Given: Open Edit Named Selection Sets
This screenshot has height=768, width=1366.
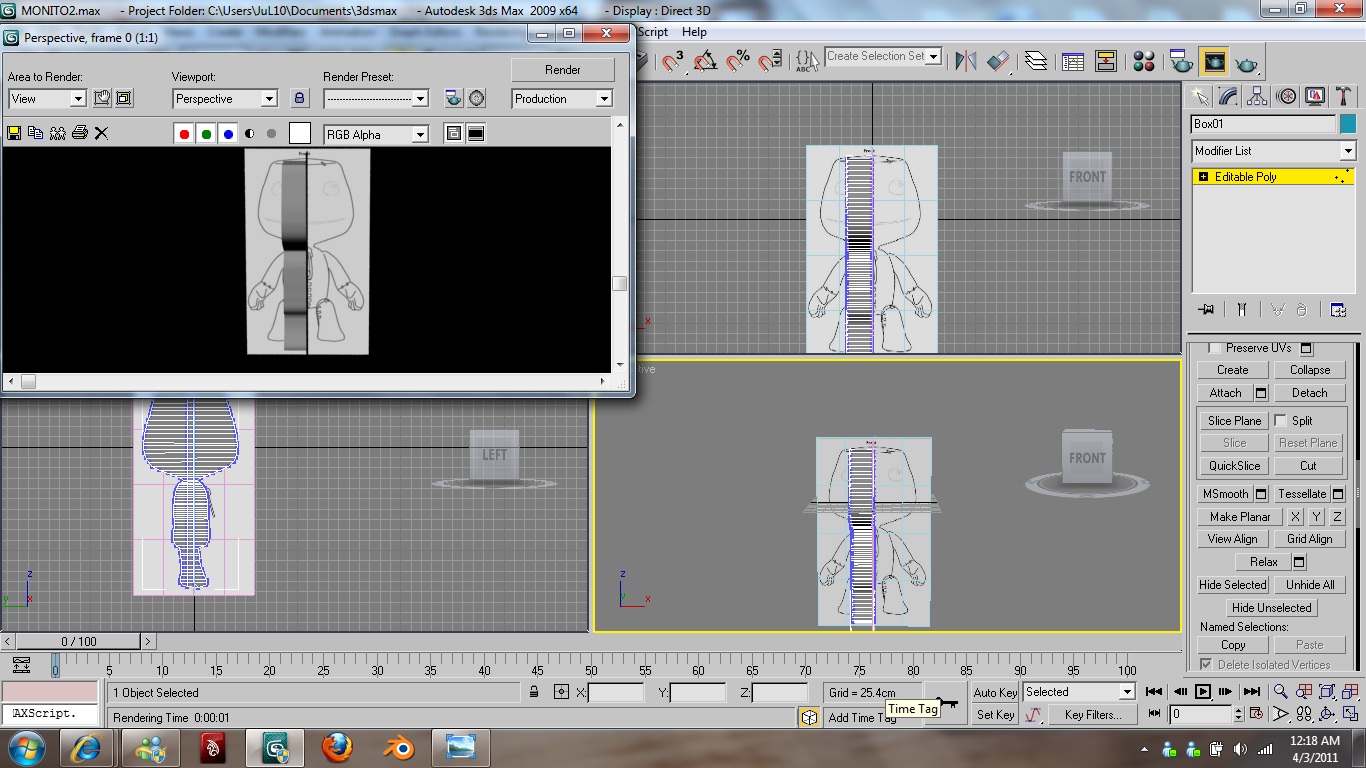Looking at the screenshot, I should click(806, 62).
